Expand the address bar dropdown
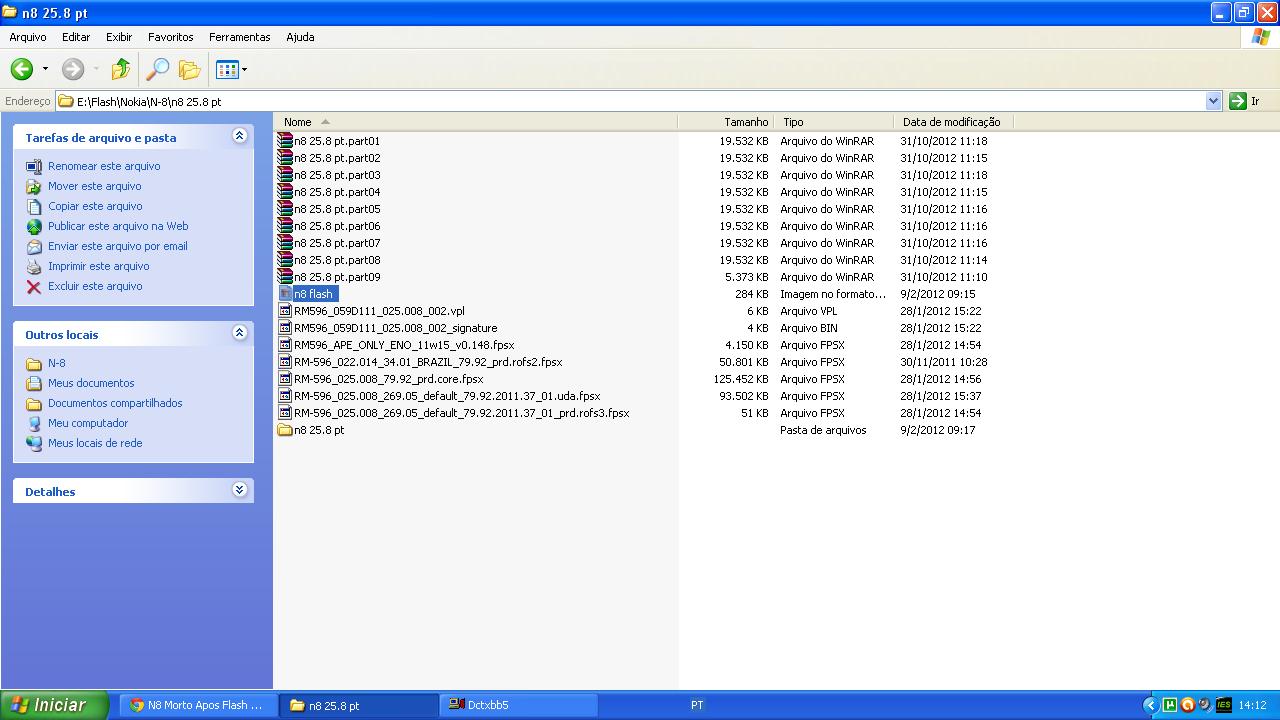The image size is (1280, 720). click(x=1213, y=101)
